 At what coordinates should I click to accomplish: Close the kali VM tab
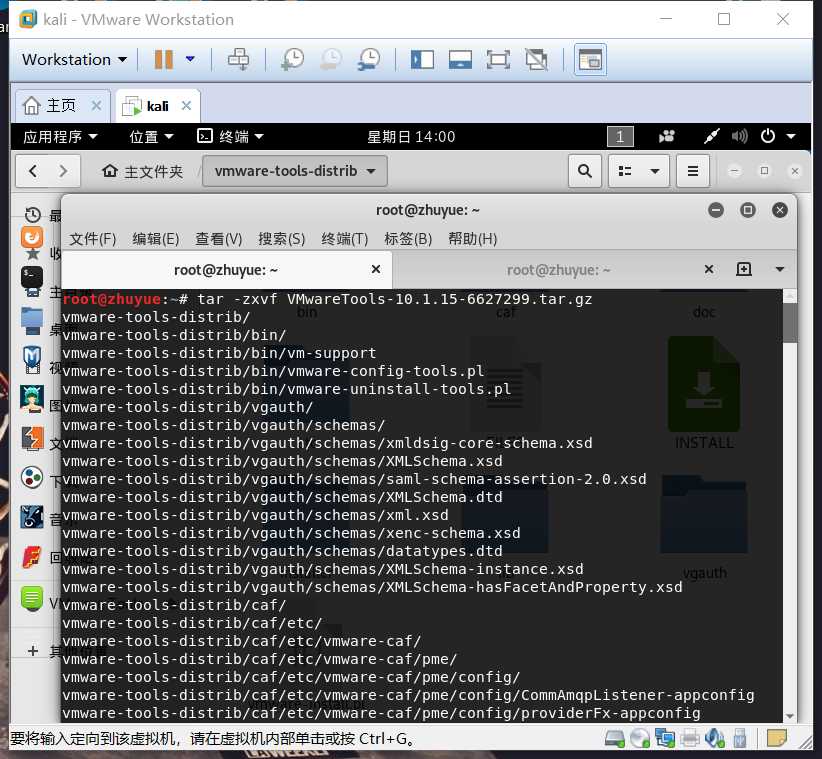(x=186, y=105)
